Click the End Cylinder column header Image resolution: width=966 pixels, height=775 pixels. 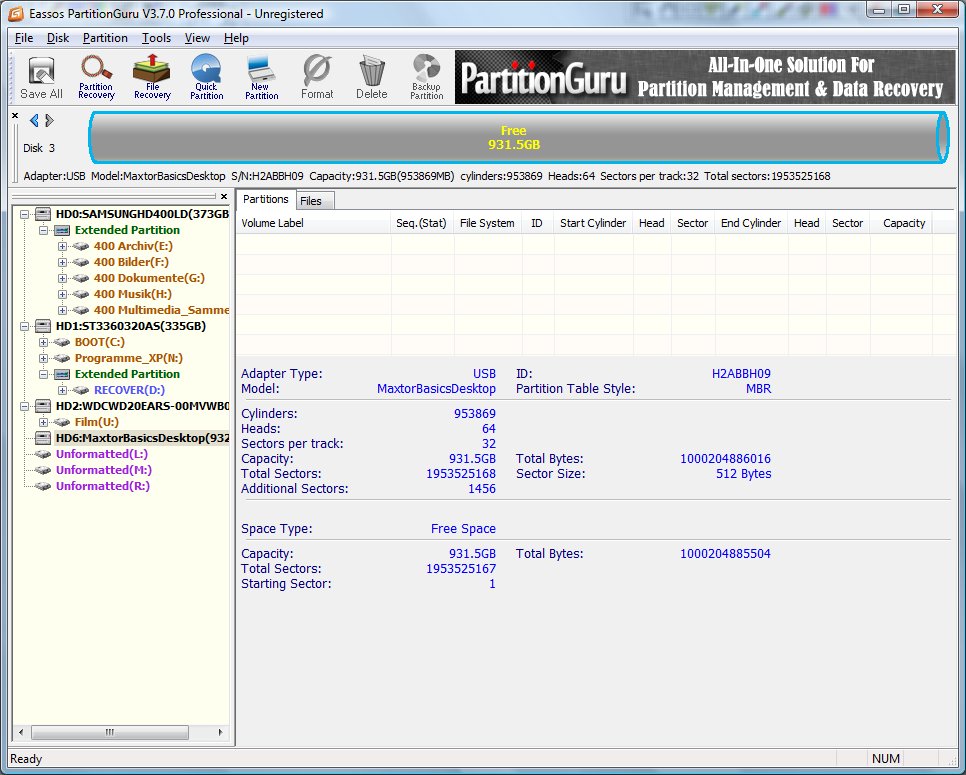point(751,223)
